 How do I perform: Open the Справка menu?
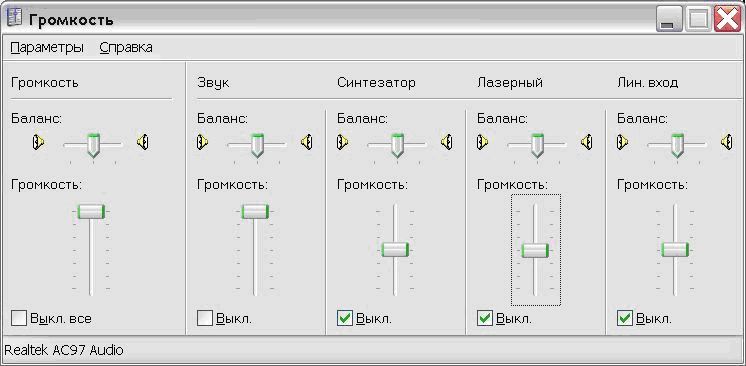(x=126, y=48)
